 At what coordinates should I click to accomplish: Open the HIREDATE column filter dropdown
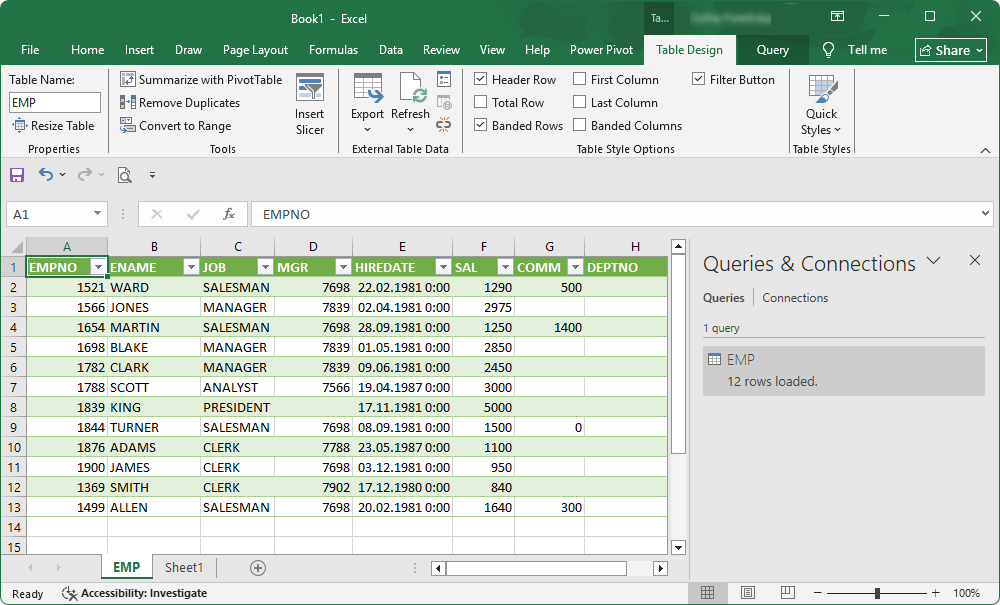[x=443, y=267]
